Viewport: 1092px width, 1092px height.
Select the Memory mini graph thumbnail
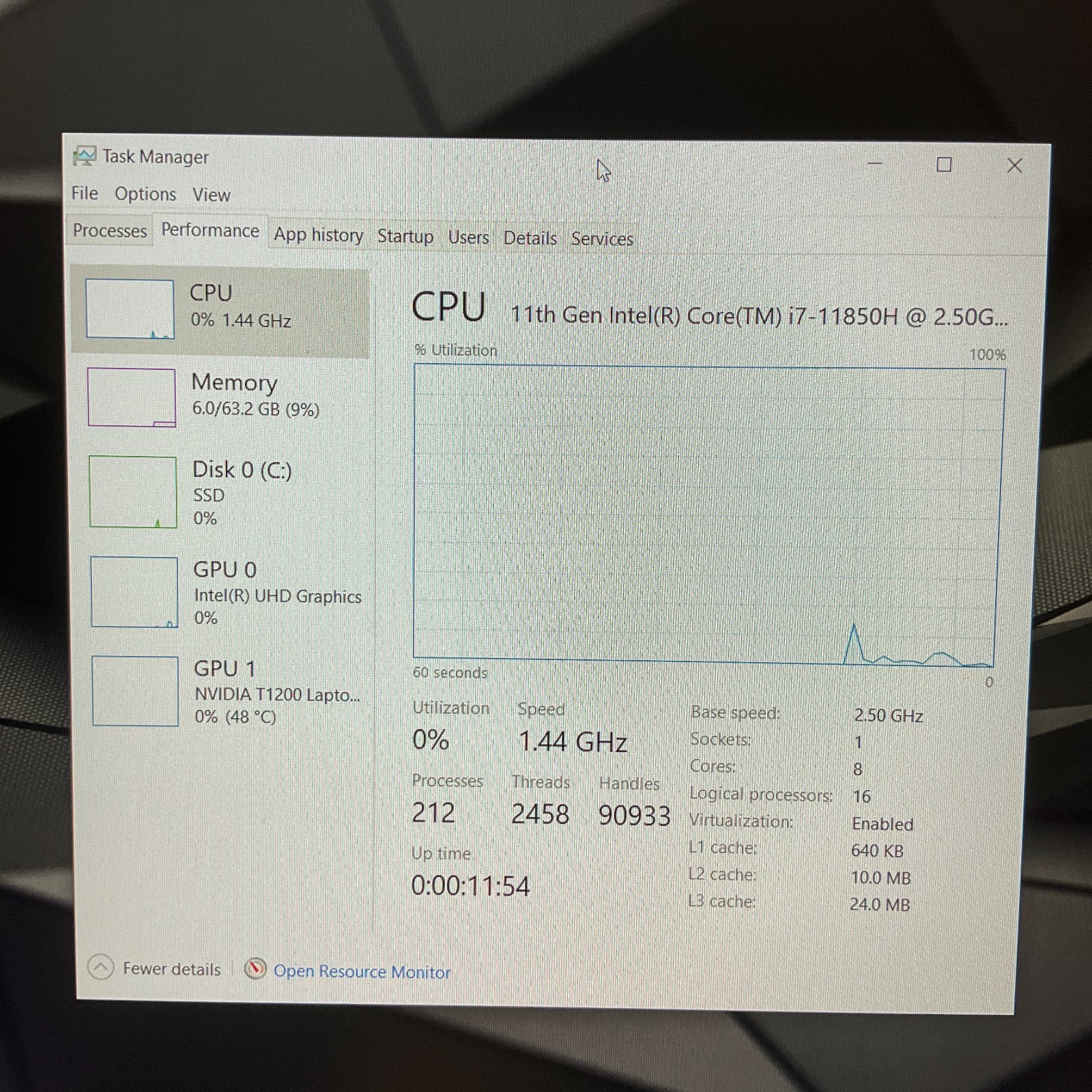pyautogui.click(x=132, y=397)
